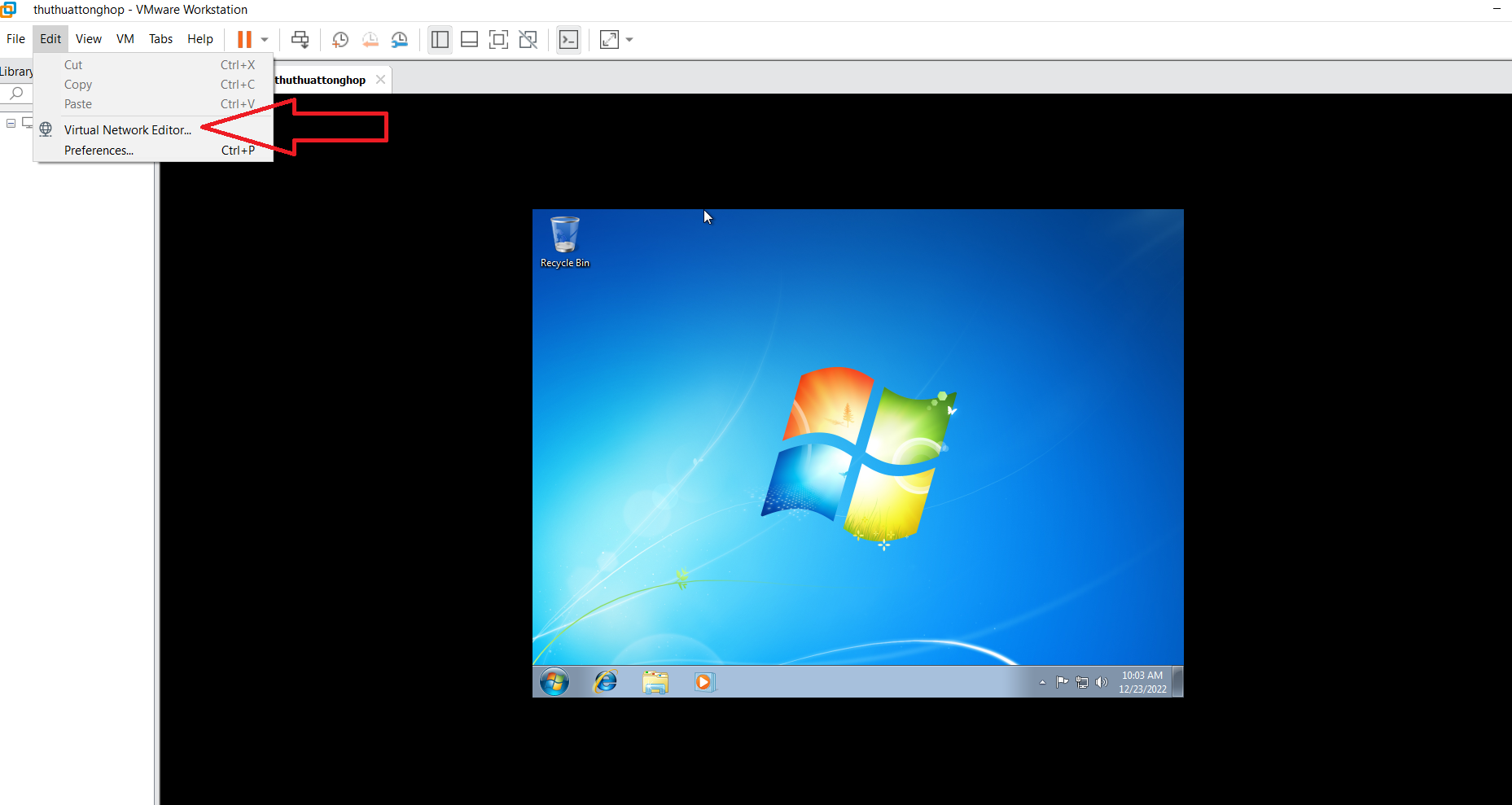Screen dimensions: 1512x805
Task: Open the guest's Start menu orb
Action: point(554,681)
